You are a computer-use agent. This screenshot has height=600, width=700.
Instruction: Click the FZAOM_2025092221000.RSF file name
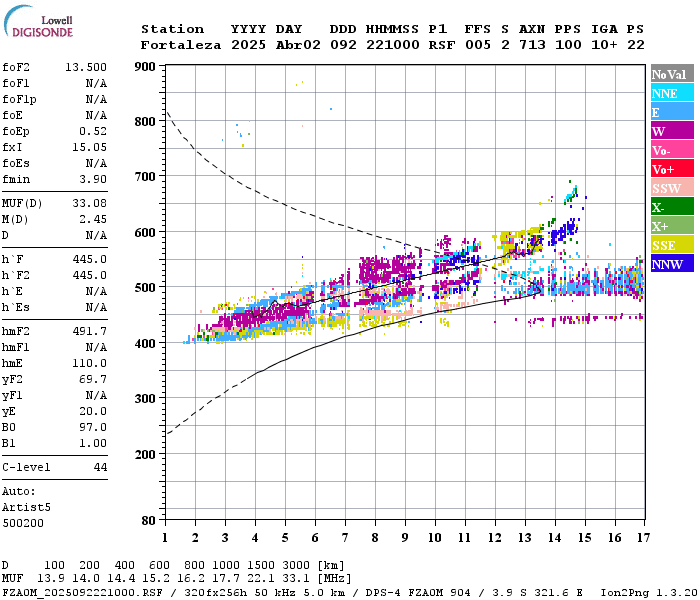tap(82, 592)
